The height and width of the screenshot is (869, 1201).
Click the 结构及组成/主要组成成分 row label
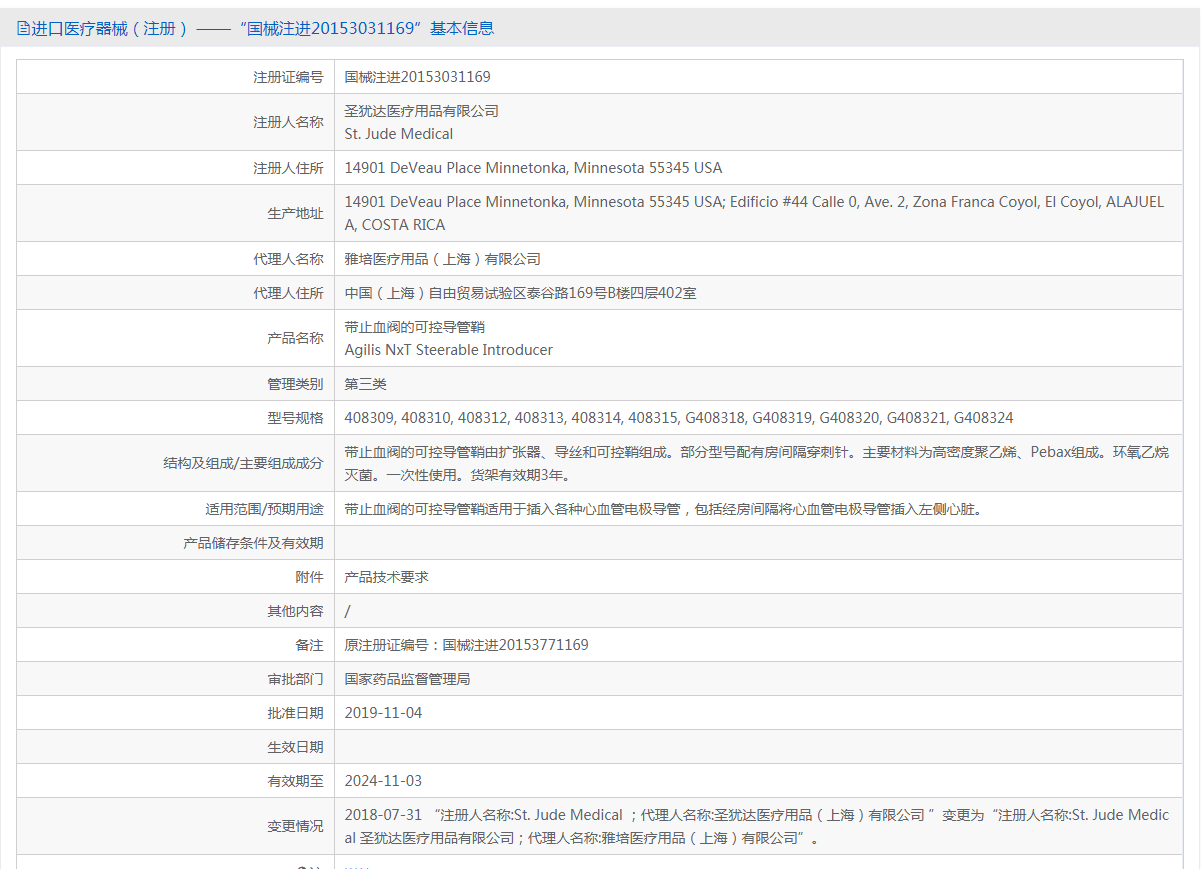point(243,463)
